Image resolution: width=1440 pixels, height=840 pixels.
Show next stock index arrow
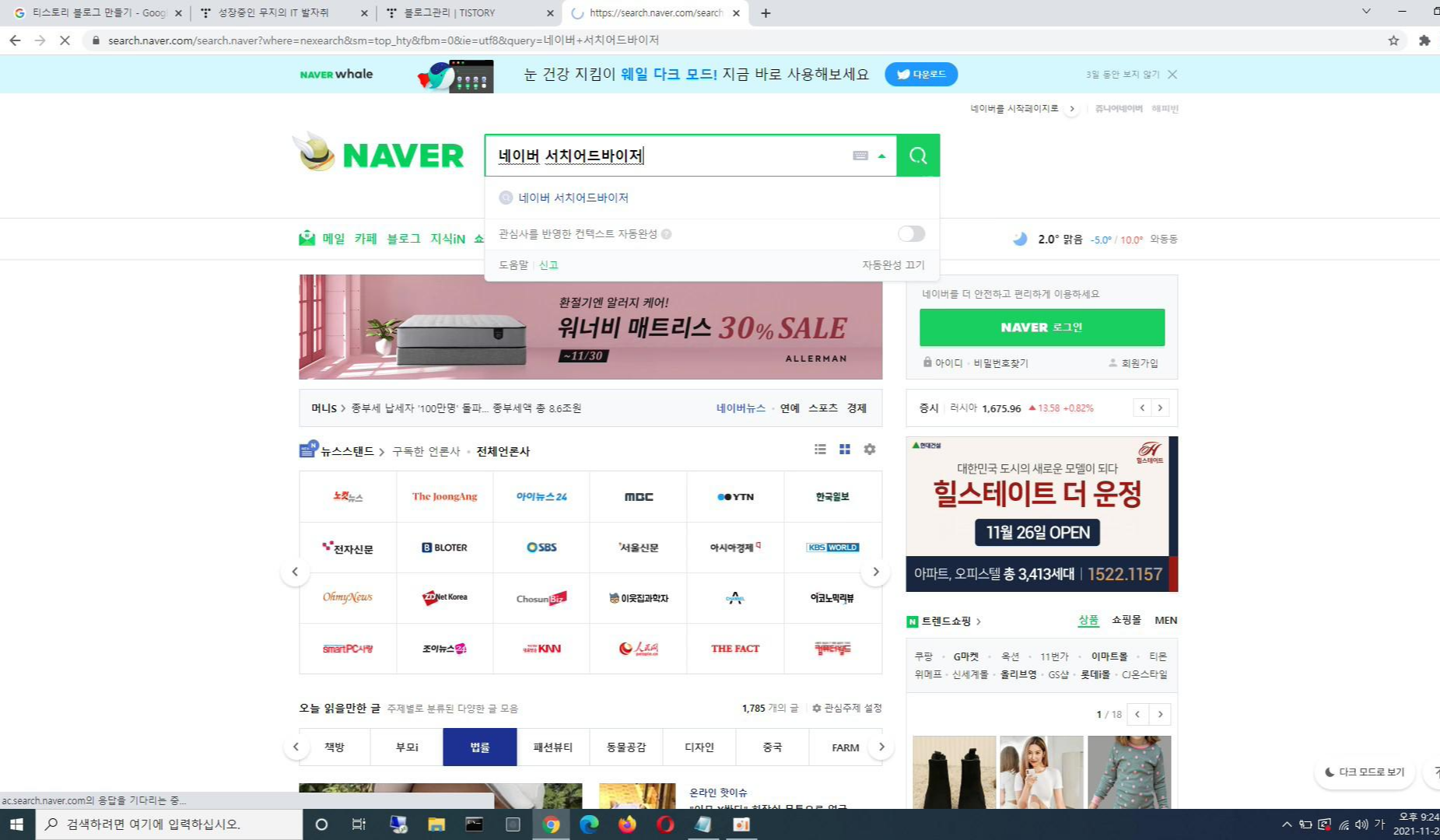(x=1160, y=408)
